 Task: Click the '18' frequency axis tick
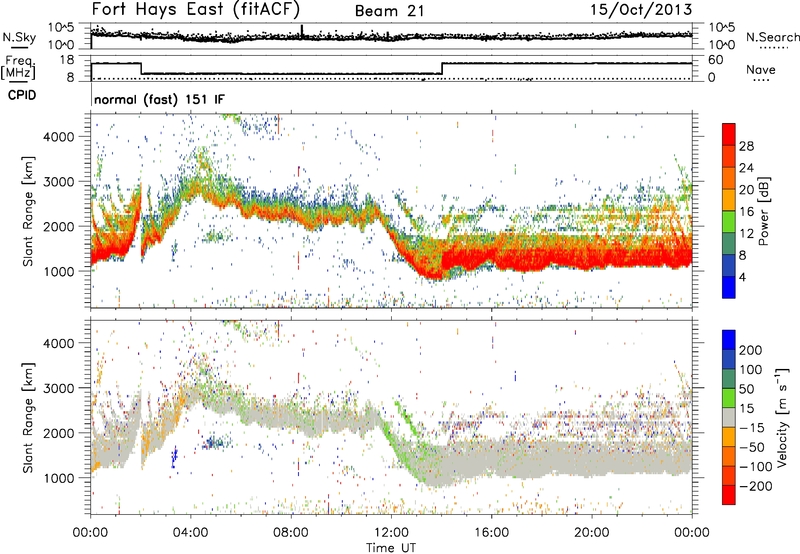click(x=67, y=60)
